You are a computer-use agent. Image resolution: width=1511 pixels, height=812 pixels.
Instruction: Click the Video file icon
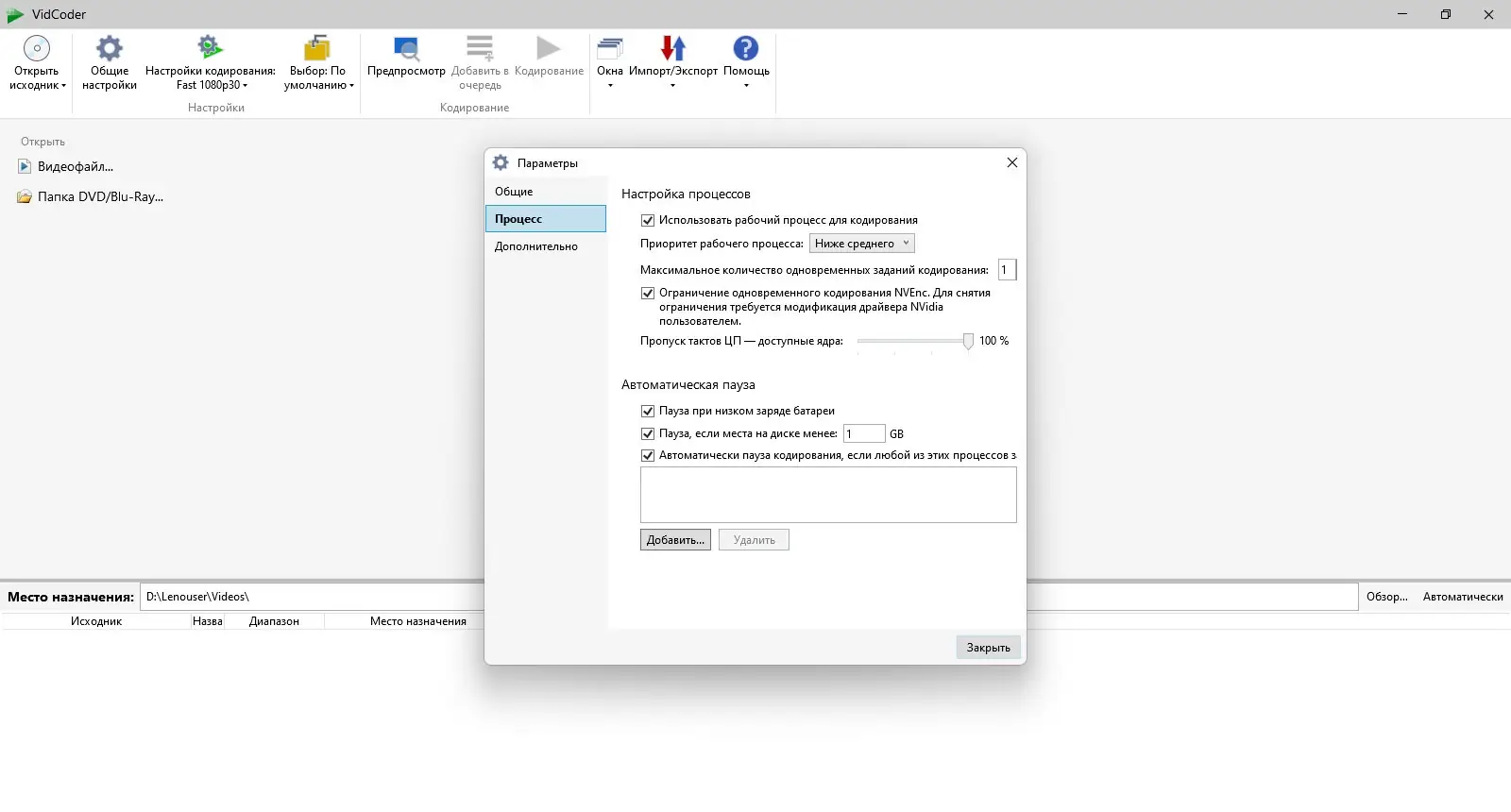(x=25, y=167)
